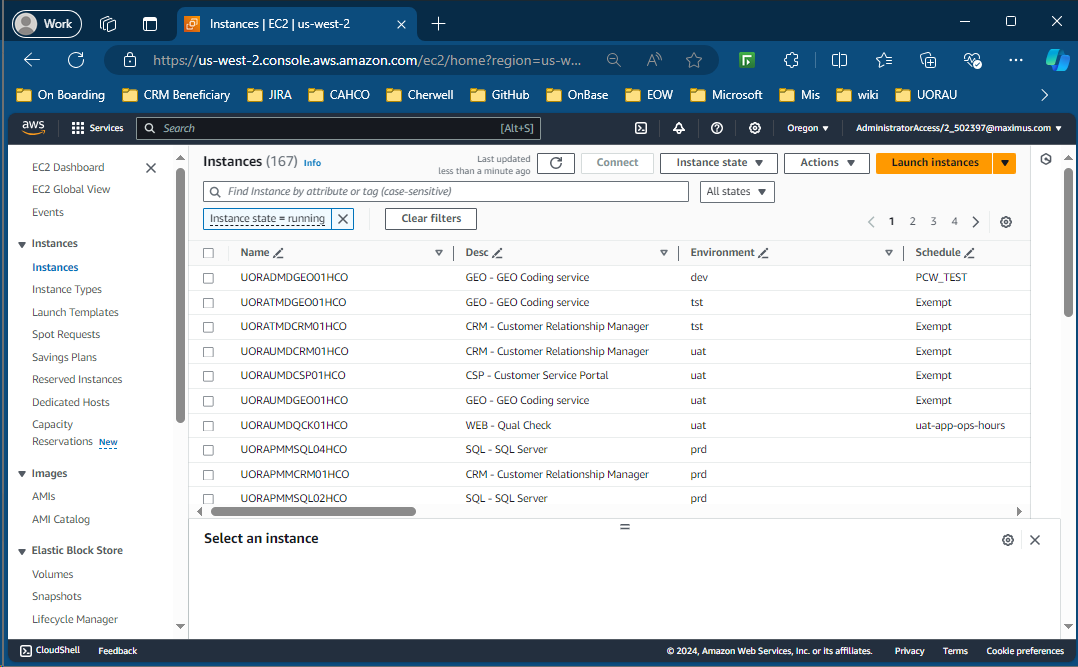Open Instance Types in sidebar
Viewport: 1078px width, 667px height.
[67, 289]
